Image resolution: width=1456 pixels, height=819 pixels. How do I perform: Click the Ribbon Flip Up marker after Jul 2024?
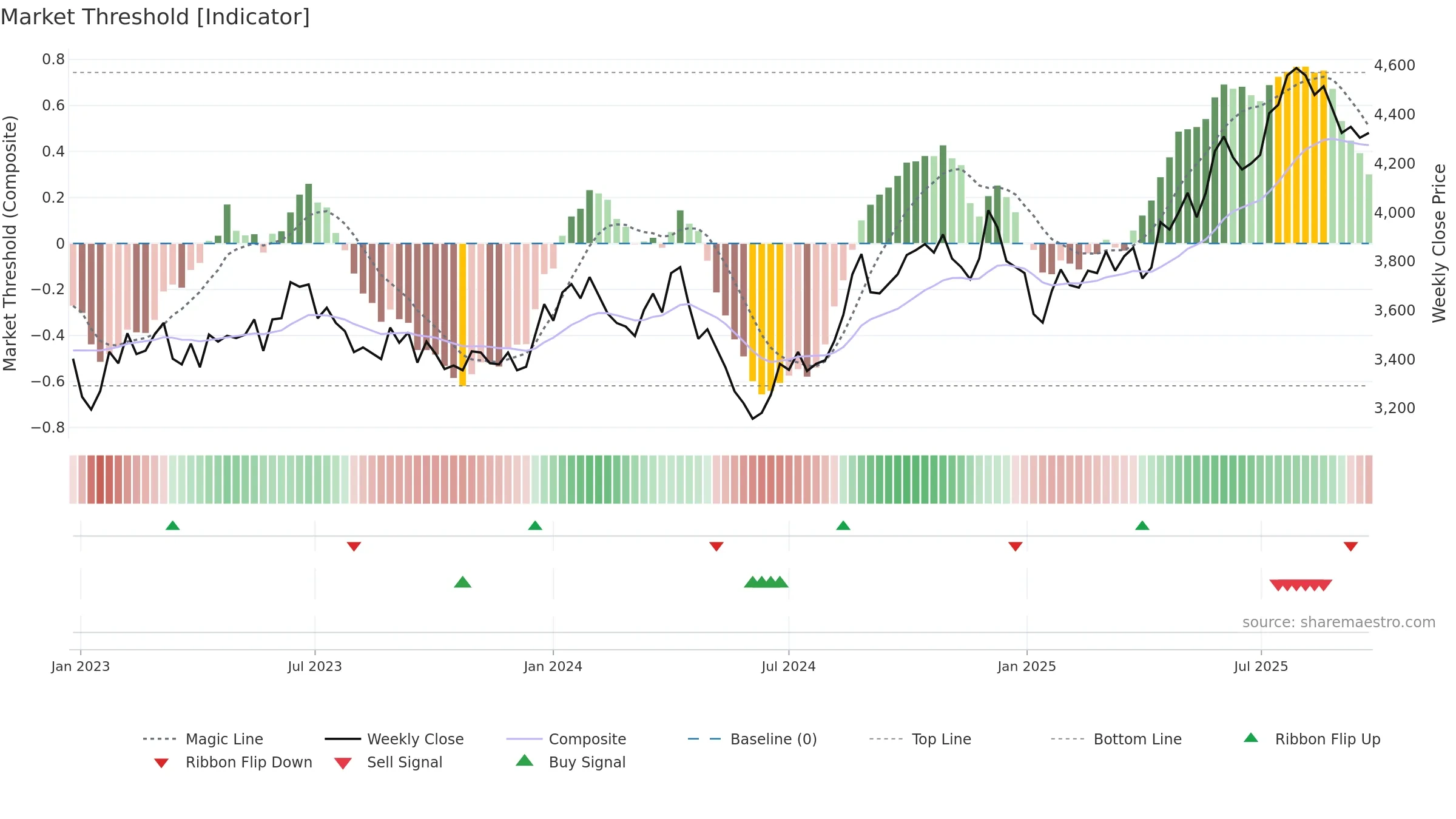click(x=843, y=525)
